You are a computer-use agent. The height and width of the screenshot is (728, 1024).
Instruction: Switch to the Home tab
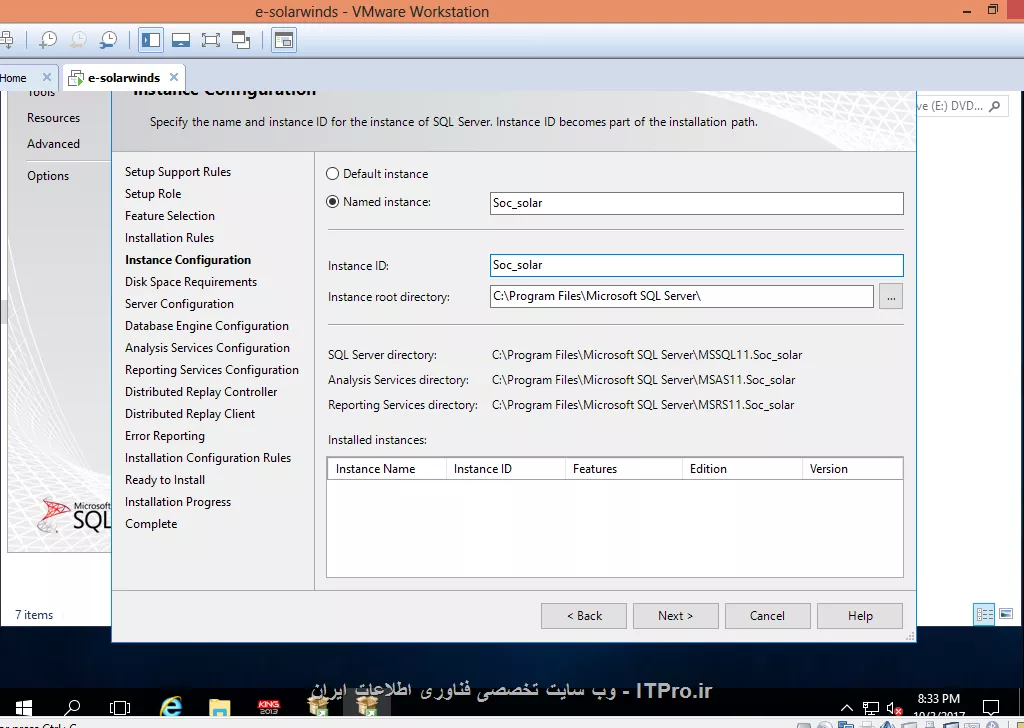click(x=13, y=78)
